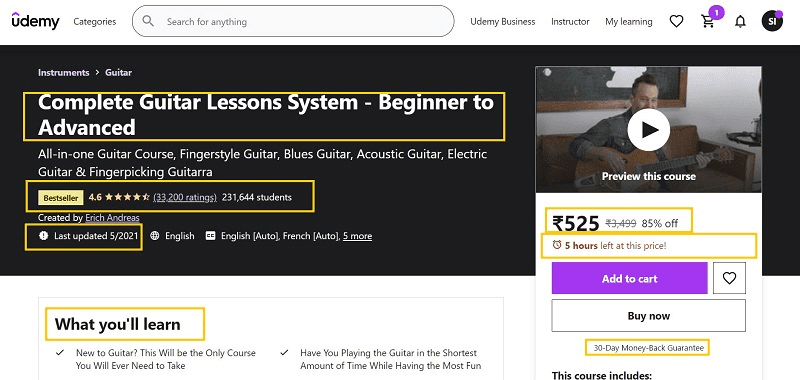Expand the '5 more' caption languages
Image resolution: width=800 pixels, height=380 pixels.
357,236
